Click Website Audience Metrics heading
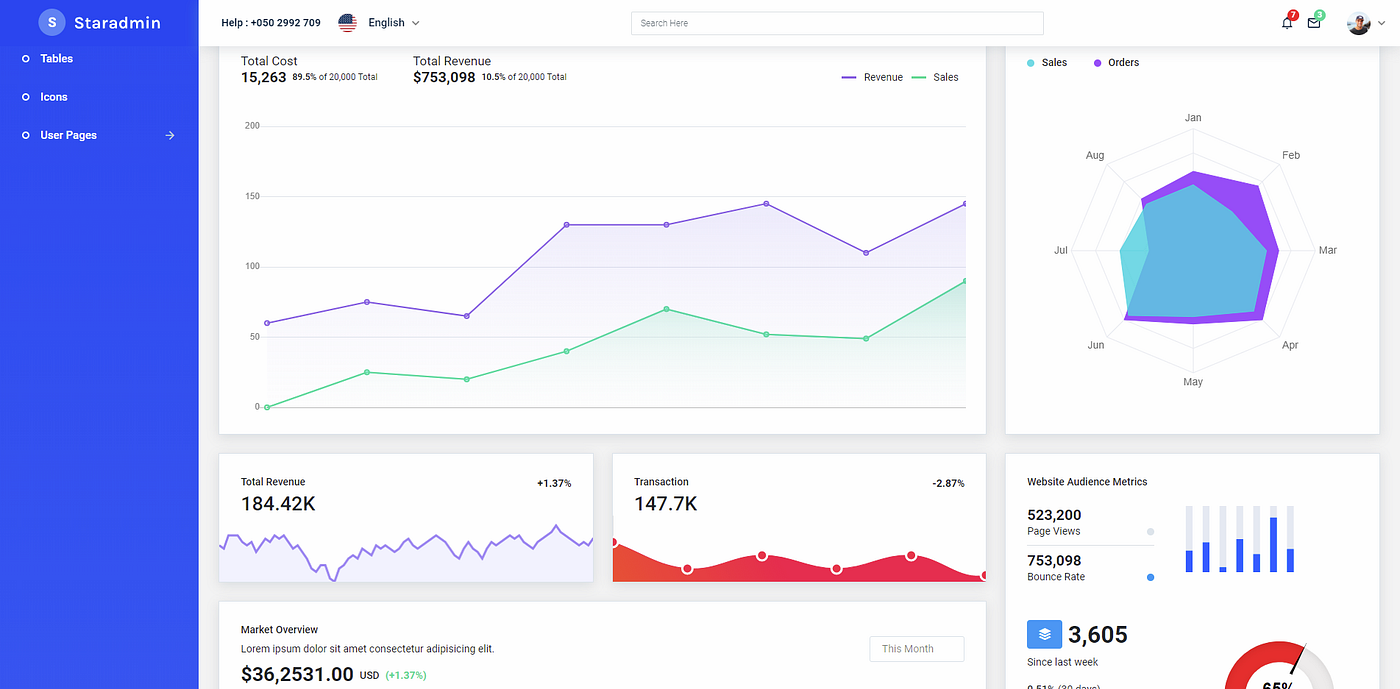Image resolution: width=1400 pixels, height=689 pixels. click(1087, 482)
